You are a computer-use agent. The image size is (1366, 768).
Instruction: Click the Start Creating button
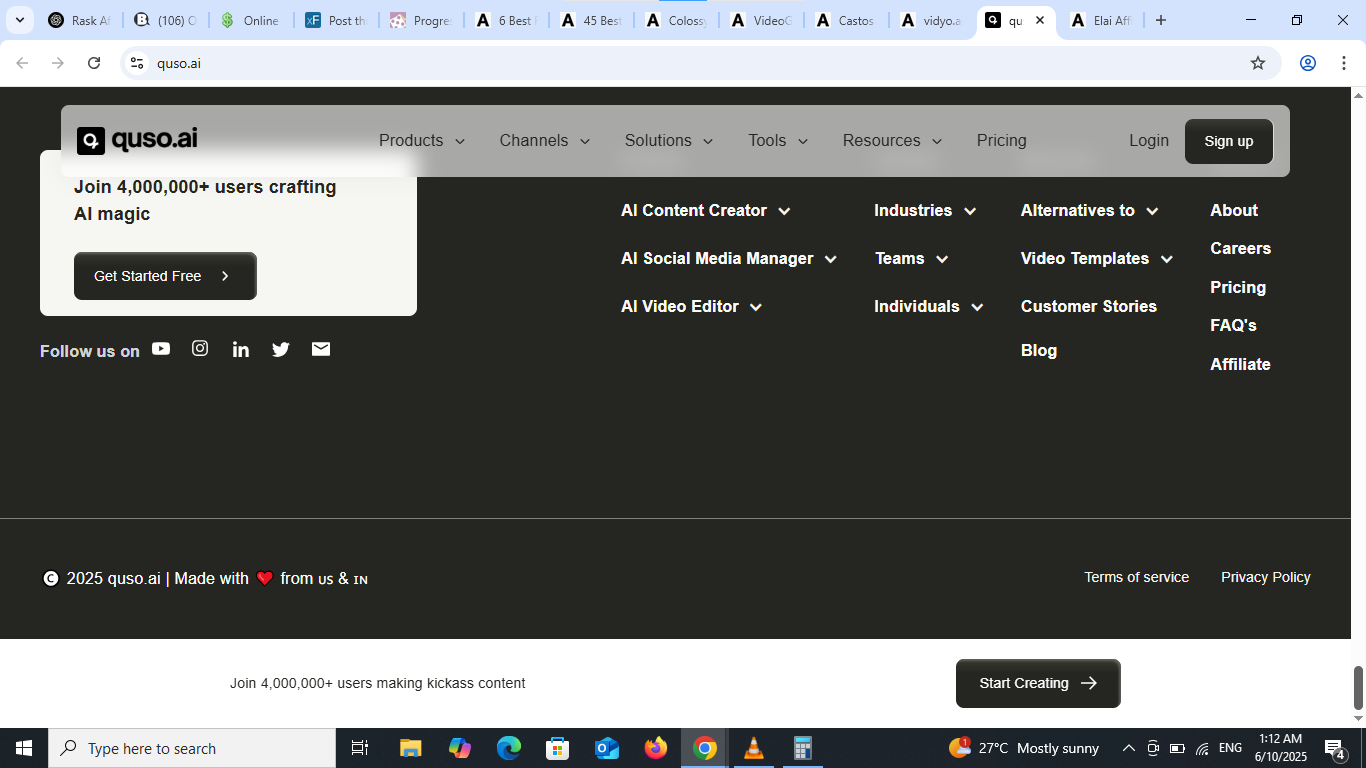click(x=1038, y=683)
